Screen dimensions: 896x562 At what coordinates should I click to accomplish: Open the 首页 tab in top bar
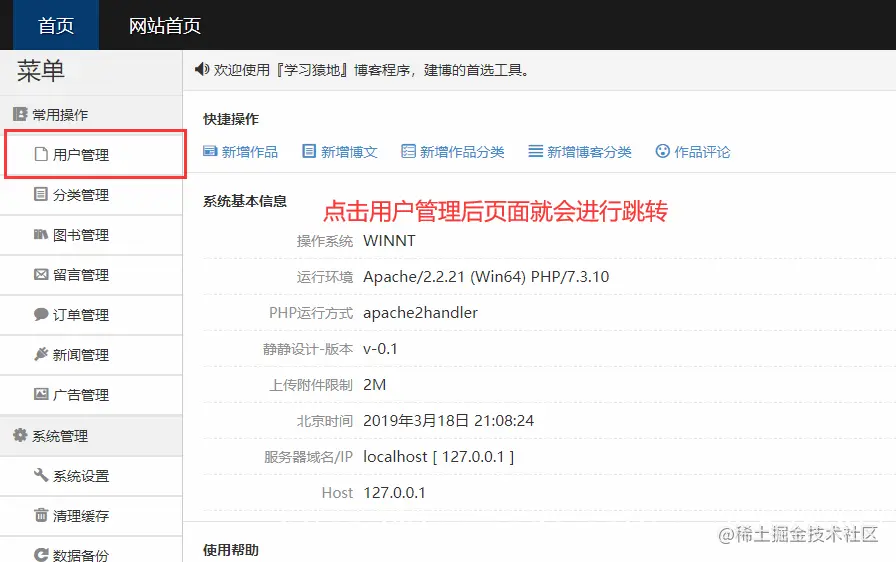[55, 25]
